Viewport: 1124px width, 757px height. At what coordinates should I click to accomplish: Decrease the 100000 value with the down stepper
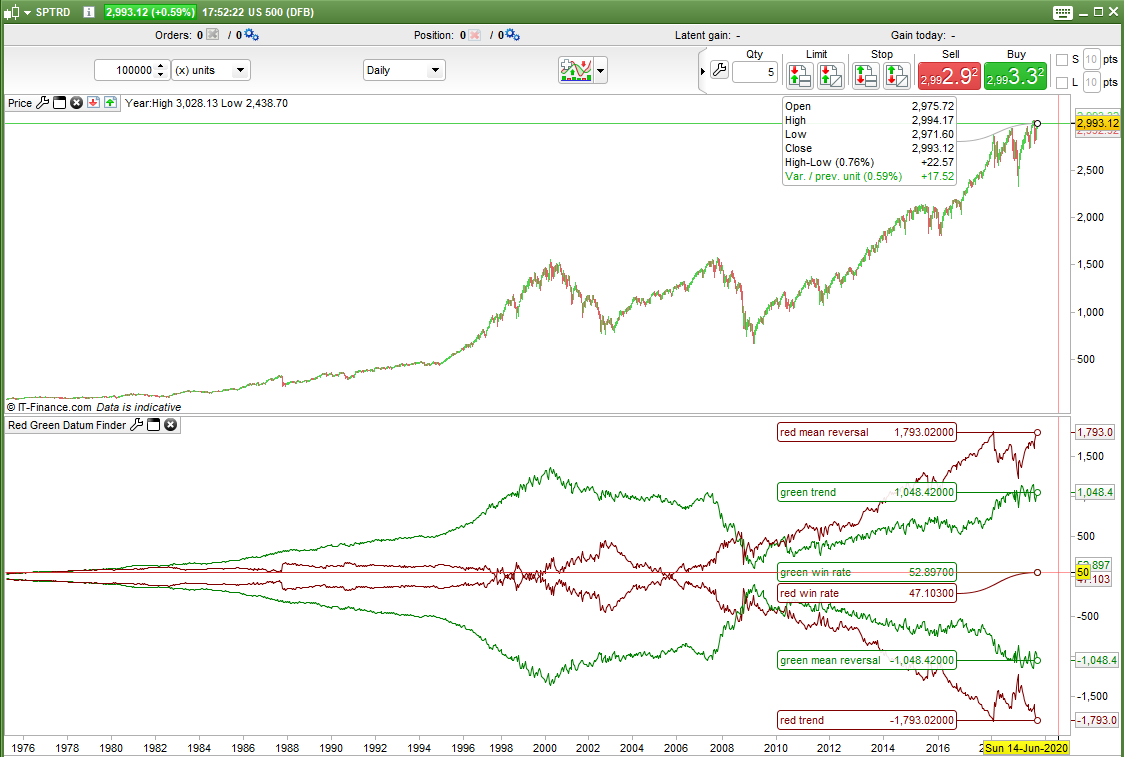coord(161,75)
